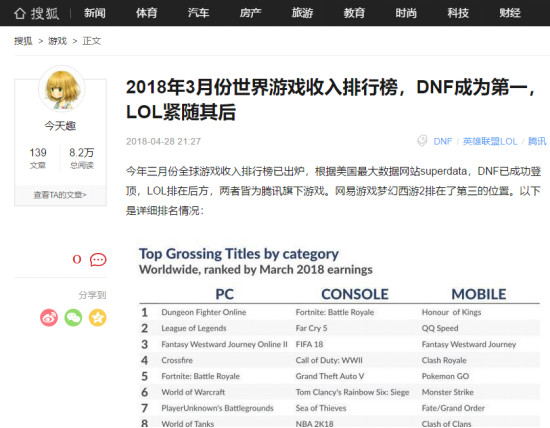Select 时尚 in the top navigation

[x=406, y=13]
